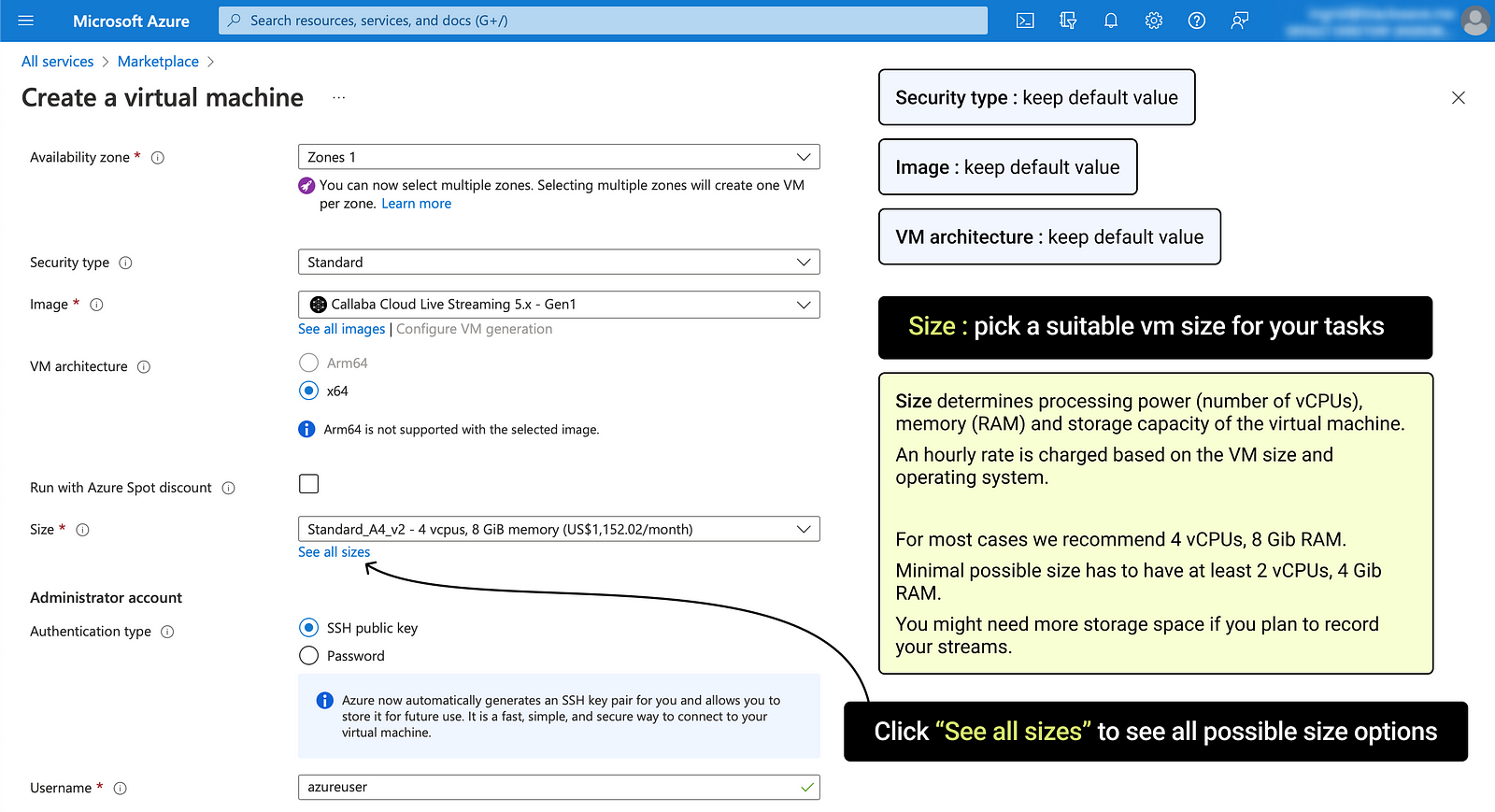Open portal Settings gear
Image resolution: width=1495 pixels, height=812 pixels.
pyautogui.click(x=1154, y=21)
